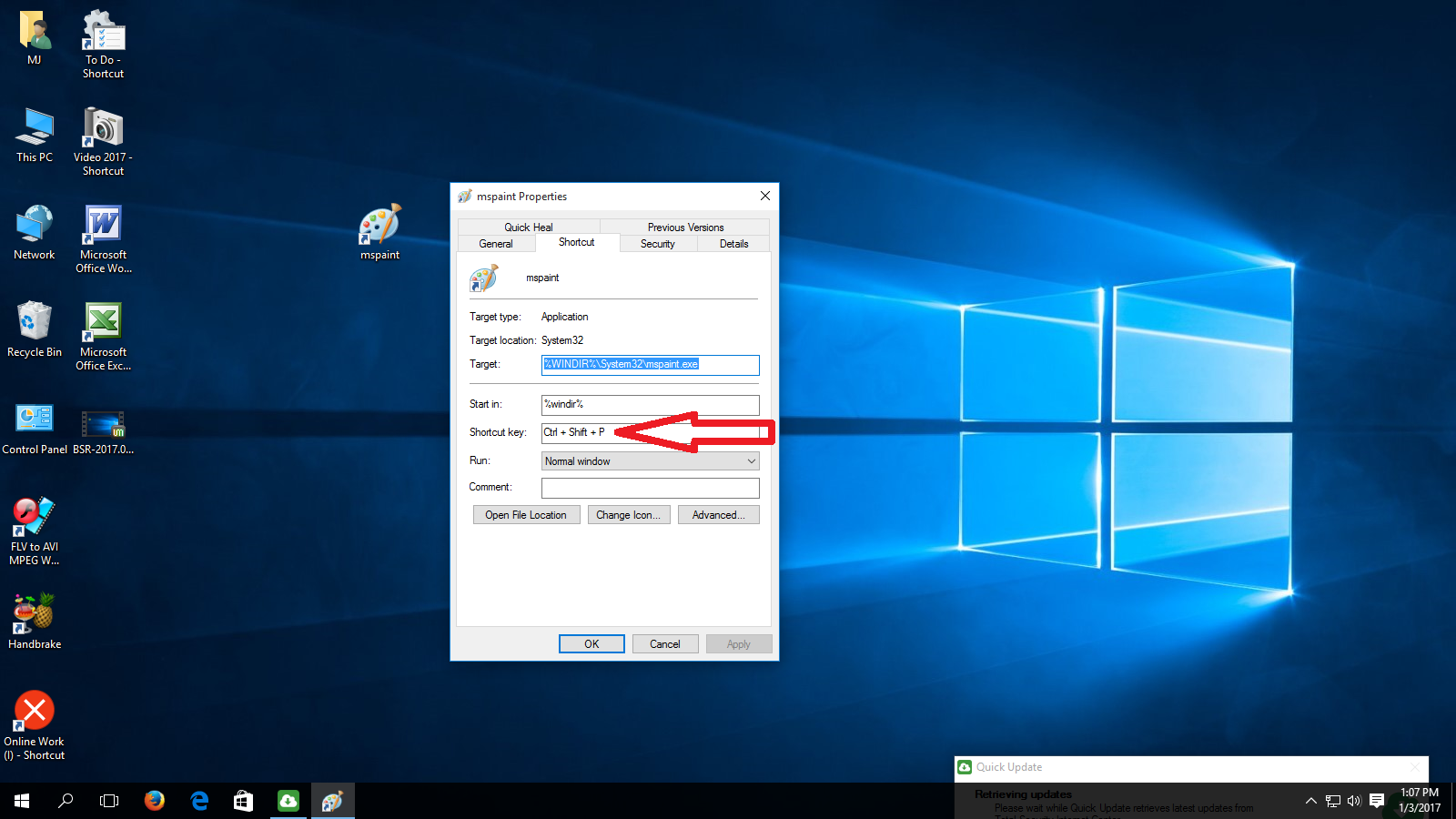
Task: Close the mspaint Properties dialog
Action: pyautogui.click(x=765, y=196)
